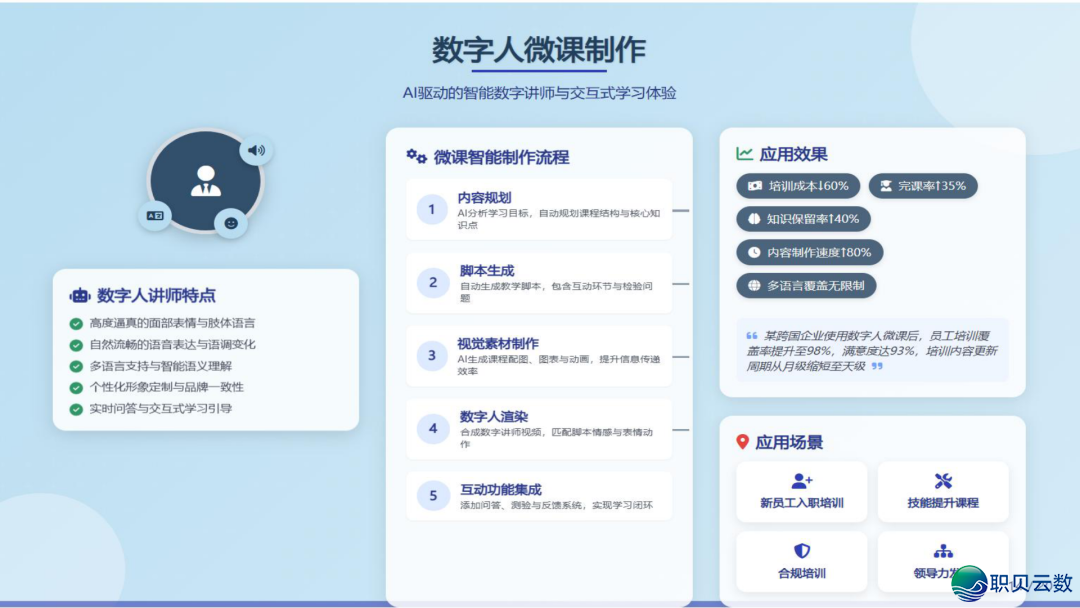The image size is (1080, 608).
Task: Click the brain icon in 知识保留率↑40% tag
Action: click(x=754, y=219)
